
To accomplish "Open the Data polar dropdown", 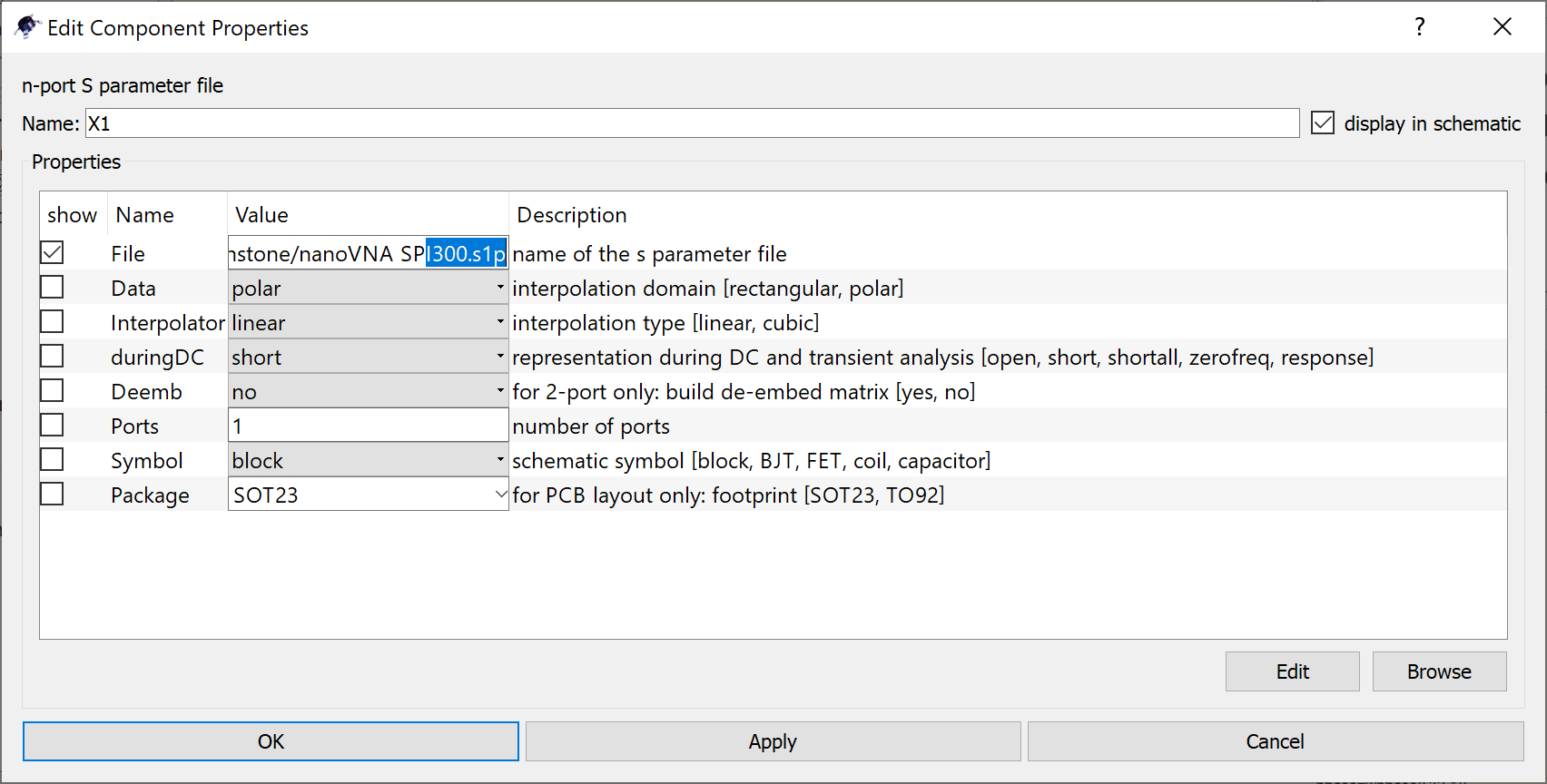I will tap(368, 289).
